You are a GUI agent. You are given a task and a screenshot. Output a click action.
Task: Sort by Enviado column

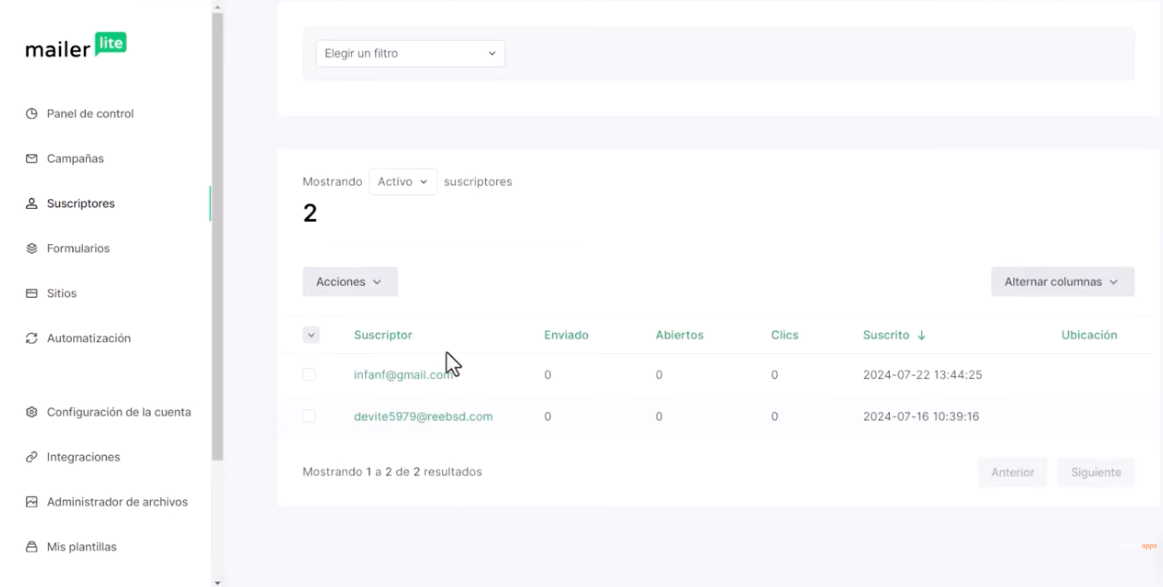click(x=566, y=335)
